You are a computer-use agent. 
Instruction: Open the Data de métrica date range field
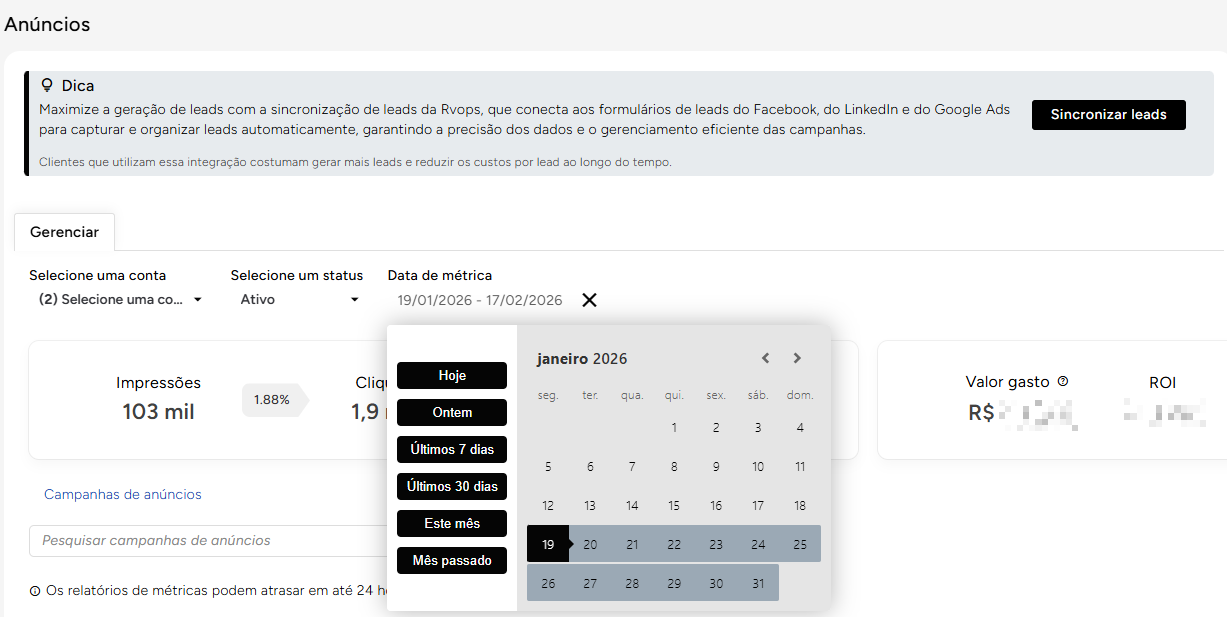[x=479, y=300]
